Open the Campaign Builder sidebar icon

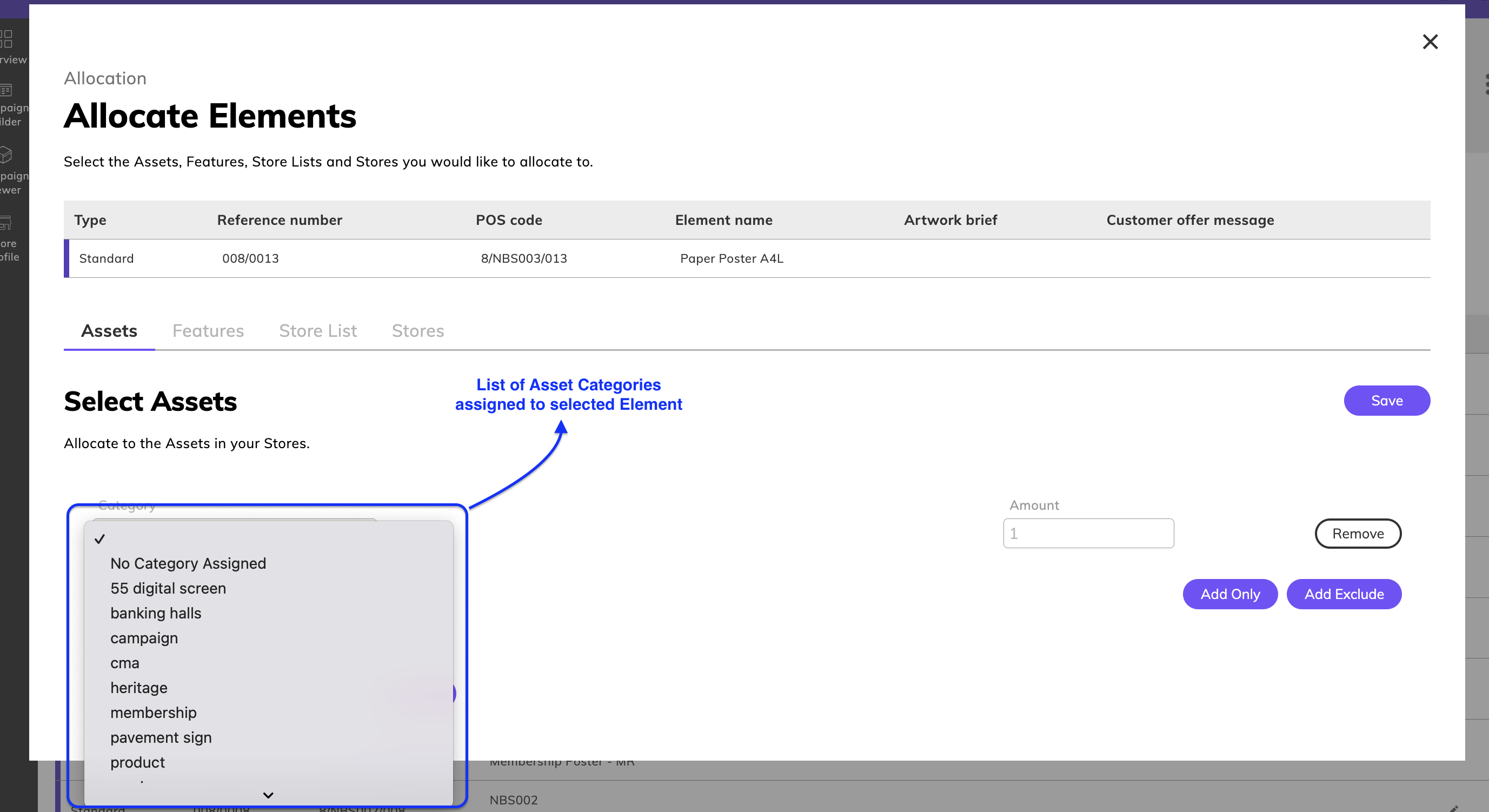coord(7,90)
